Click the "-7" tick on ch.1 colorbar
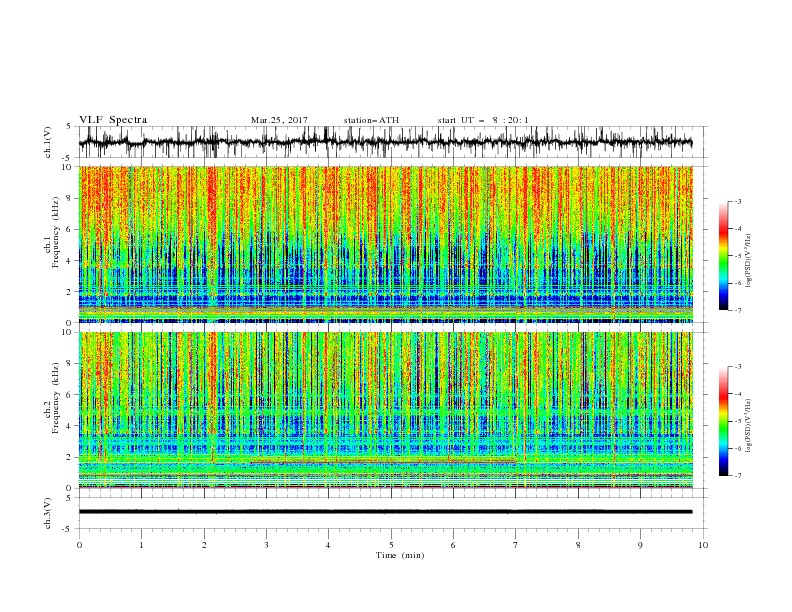The height and width of the screenshot is (612, 792). click(x=737, y=310)
